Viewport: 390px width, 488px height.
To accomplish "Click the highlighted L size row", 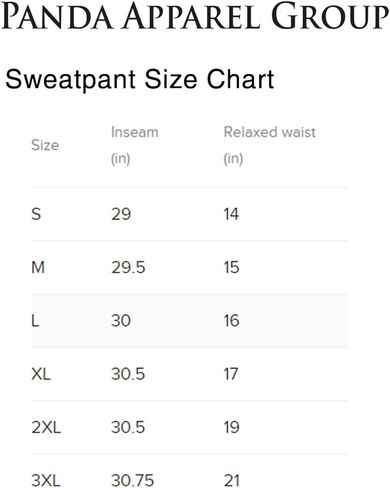I will (x=189, y=321).
